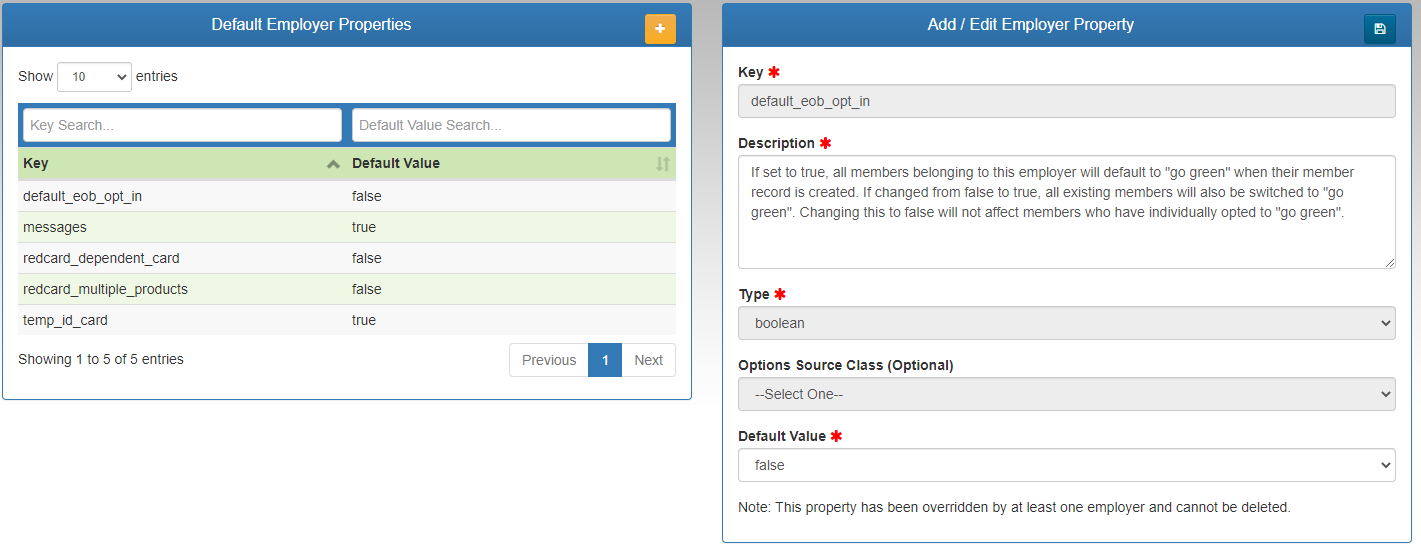This screenshot has height=554, width=1421.
Task: Select page 1 in pagination
Action: (605, 360)
